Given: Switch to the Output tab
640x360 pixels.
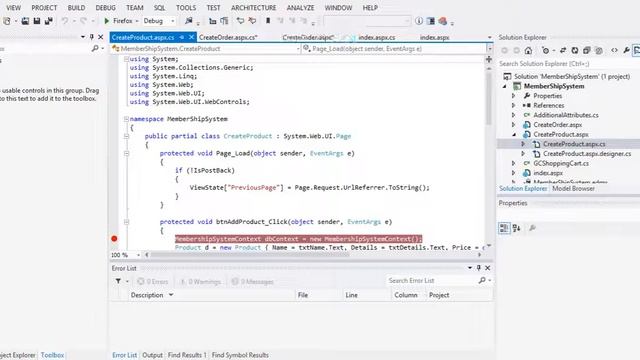Looking at the screenshot, I should [x=152, y=355].
